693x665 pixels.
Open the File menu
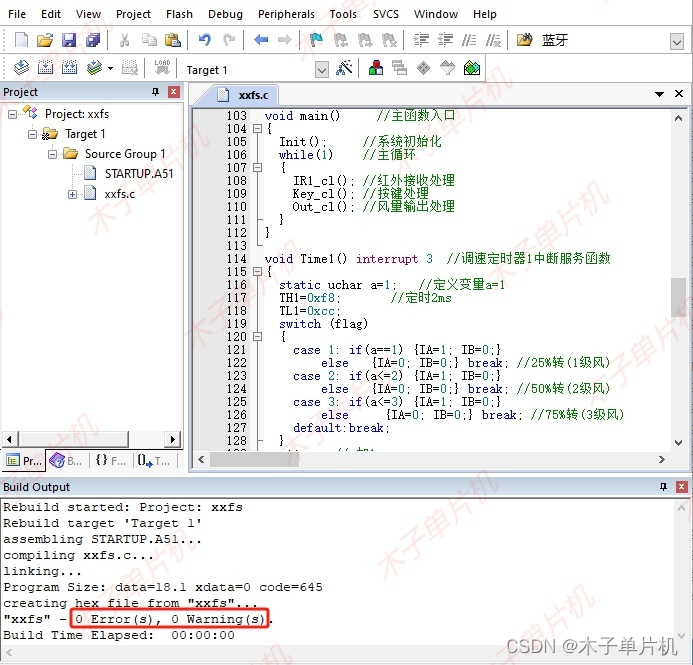click(17, 14)
